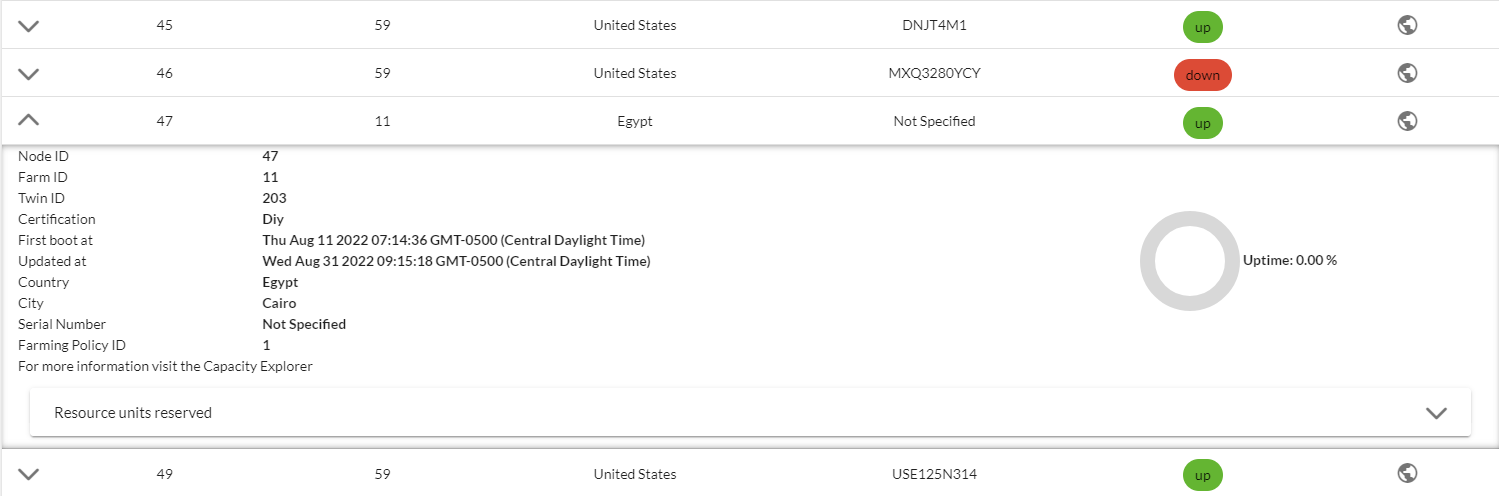Open the Resource units reserved panel
The width and height of the screenshot is (1499, 496).
(x=750, y=412)
